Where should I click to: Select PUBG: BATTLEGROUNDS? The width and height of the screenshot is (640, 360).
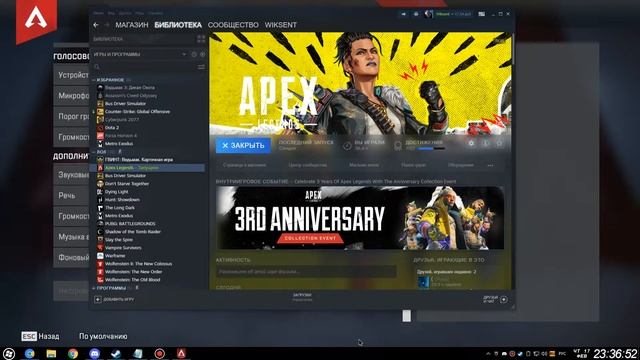[x=130, y=224]
